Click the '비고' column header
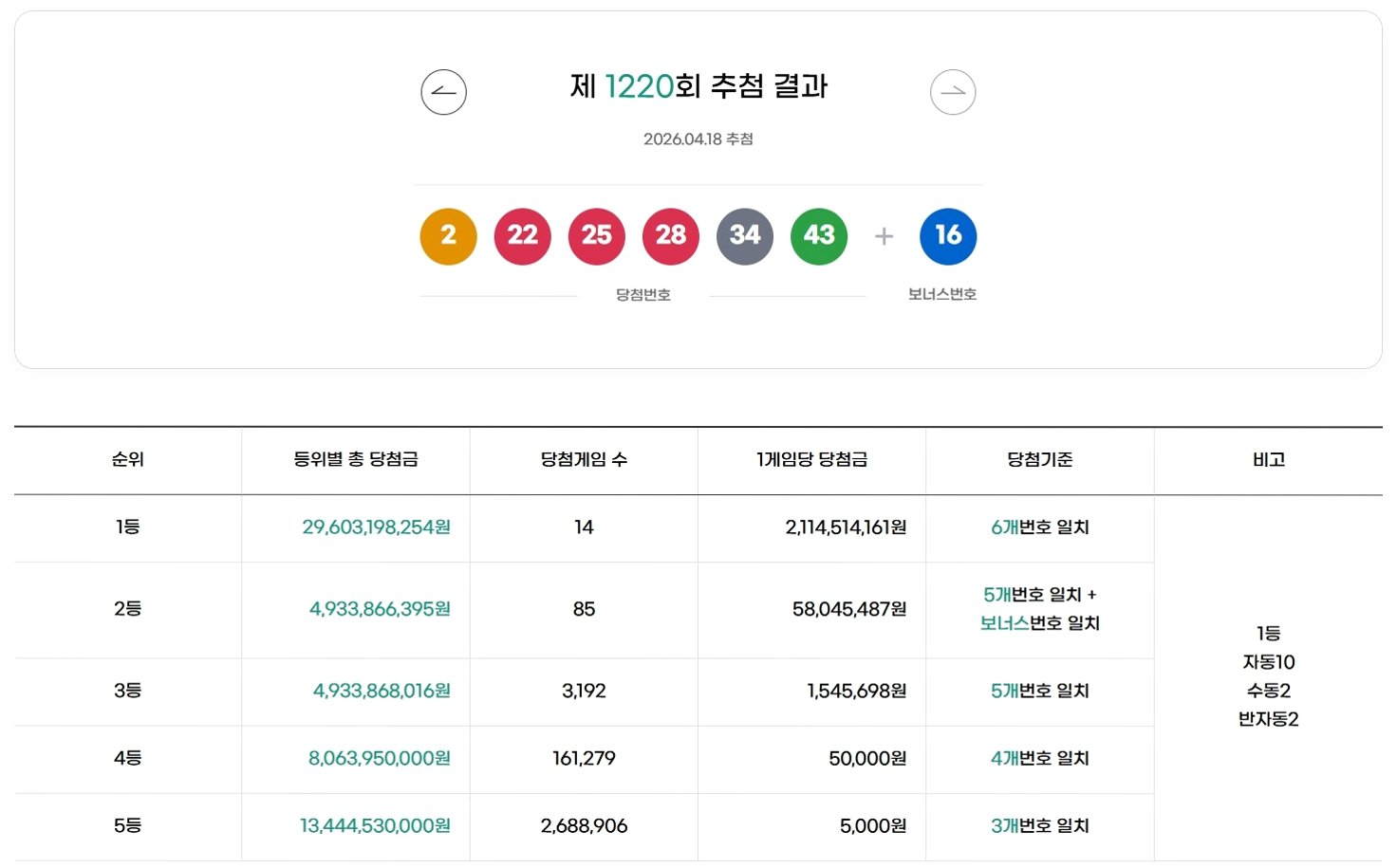The image size is (1397, 868). [x=1268, y=460]
